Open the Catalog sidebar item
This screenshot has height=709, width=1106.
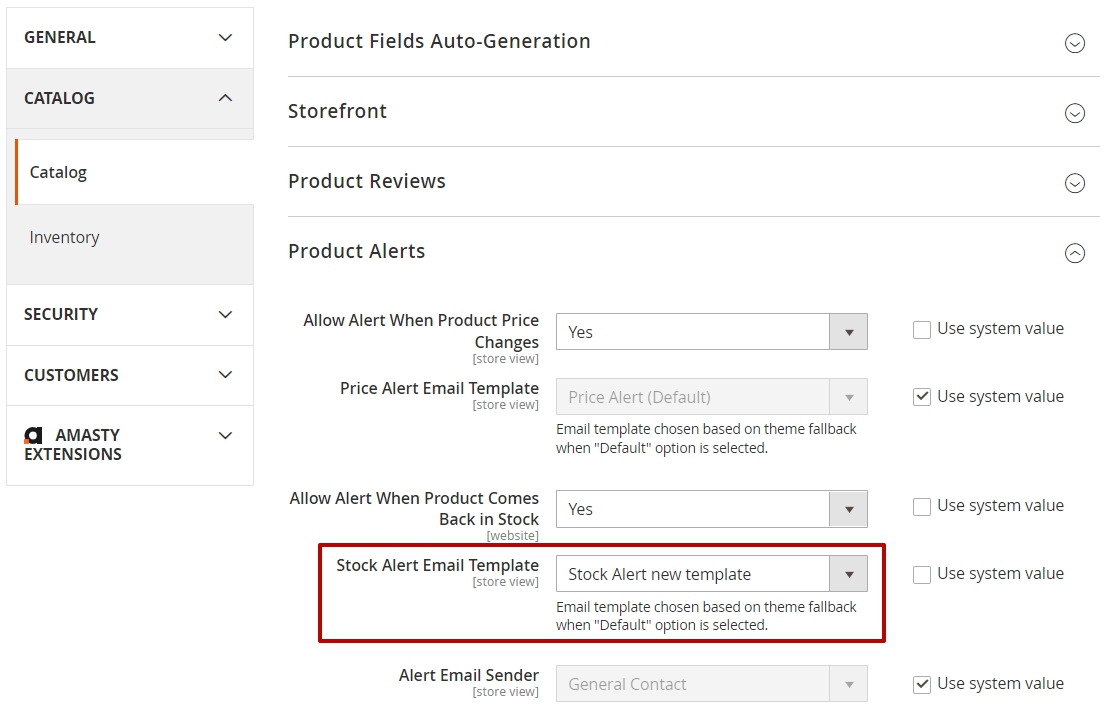[x=134, y=172]
